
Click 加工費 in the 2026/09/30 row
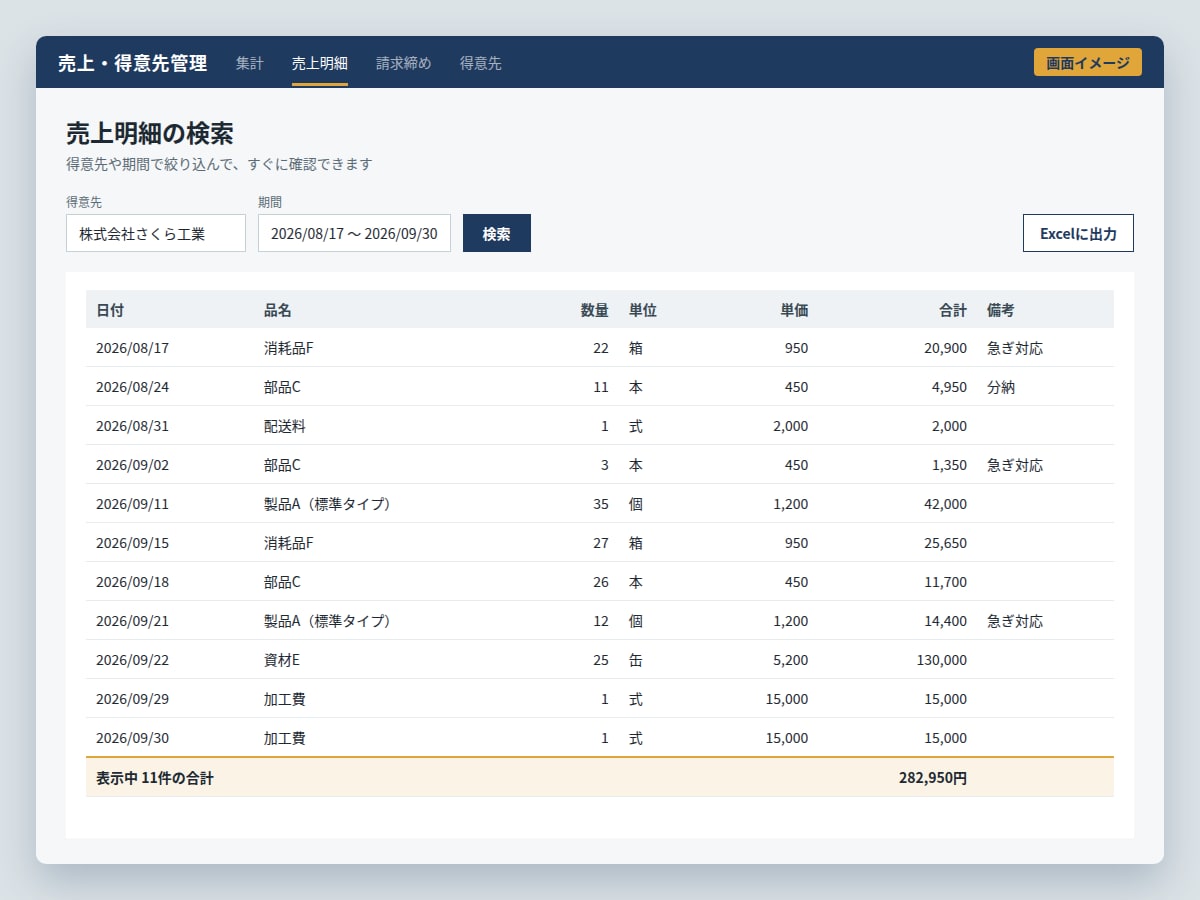tap(285, 738)
